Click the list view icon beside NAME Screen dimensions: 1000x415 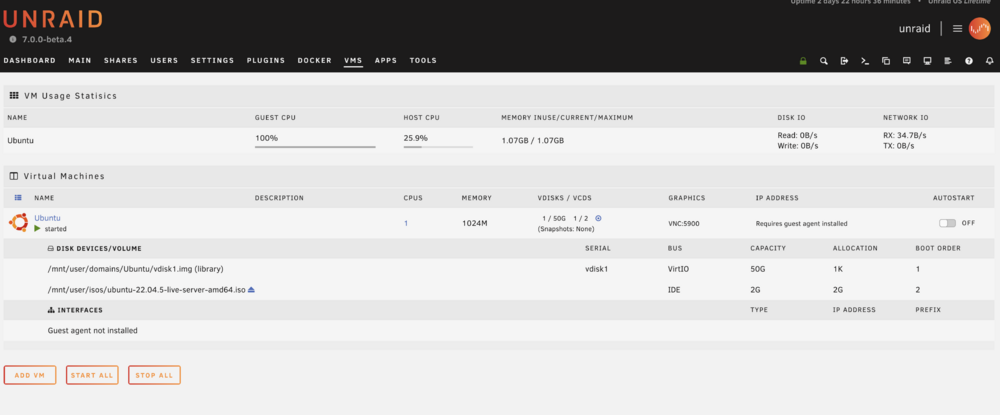coord(18,198)
